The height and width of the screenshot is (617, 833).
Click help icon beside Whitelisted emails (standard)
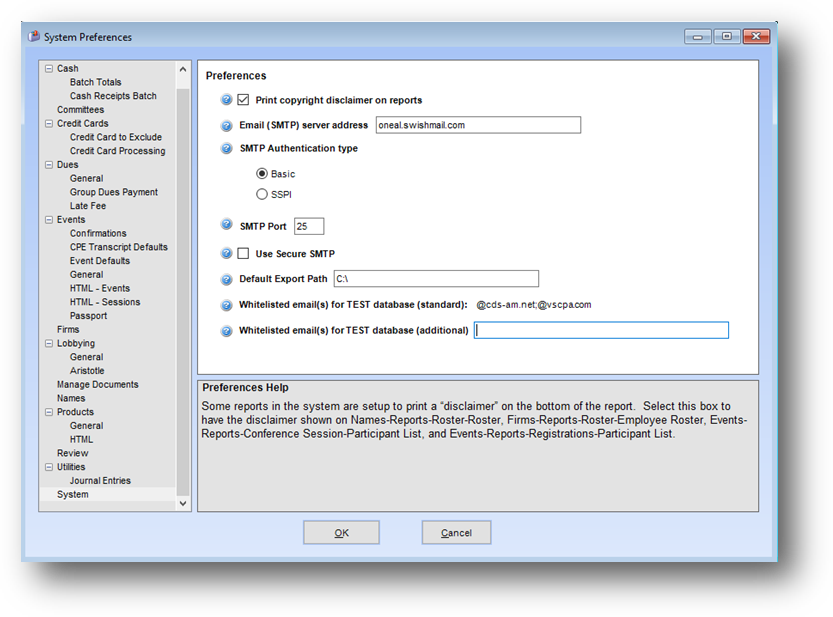226,305
